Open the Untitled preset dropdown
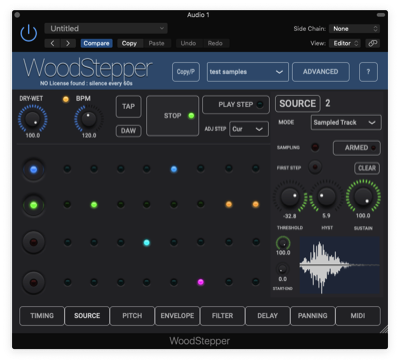The image size is (400, 363). [106, 29]
